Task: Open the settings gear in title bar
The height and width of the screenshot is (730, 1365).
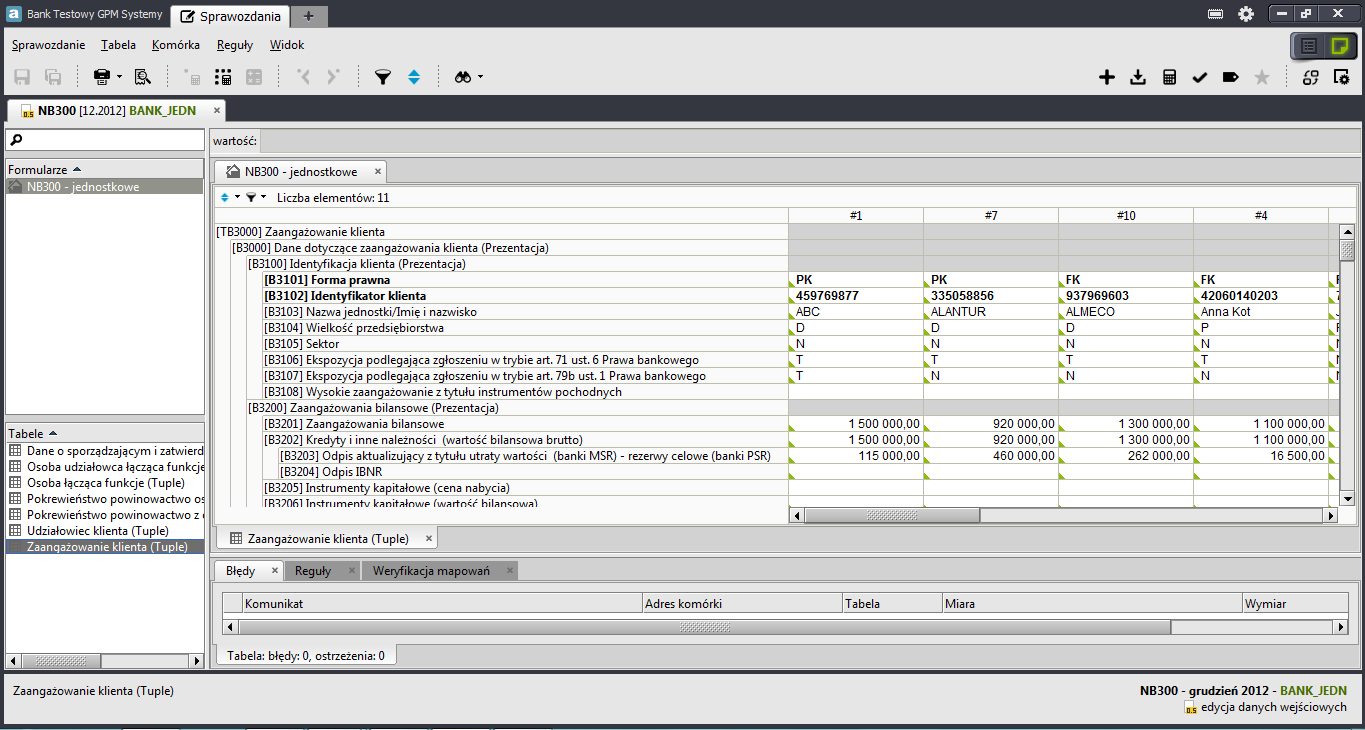Action: tap(1246, 14)
